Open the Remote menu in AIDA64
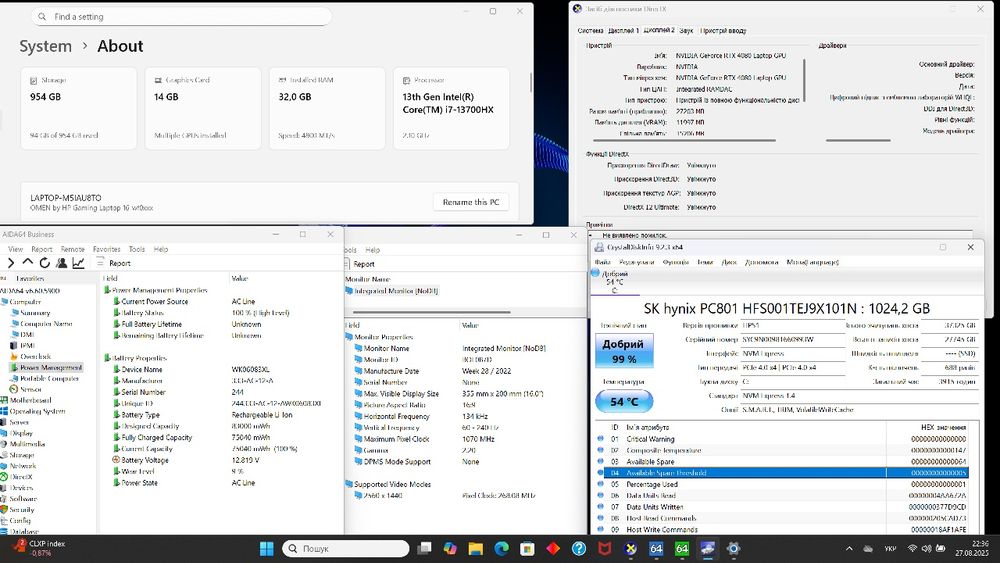 tap(73, 249)
